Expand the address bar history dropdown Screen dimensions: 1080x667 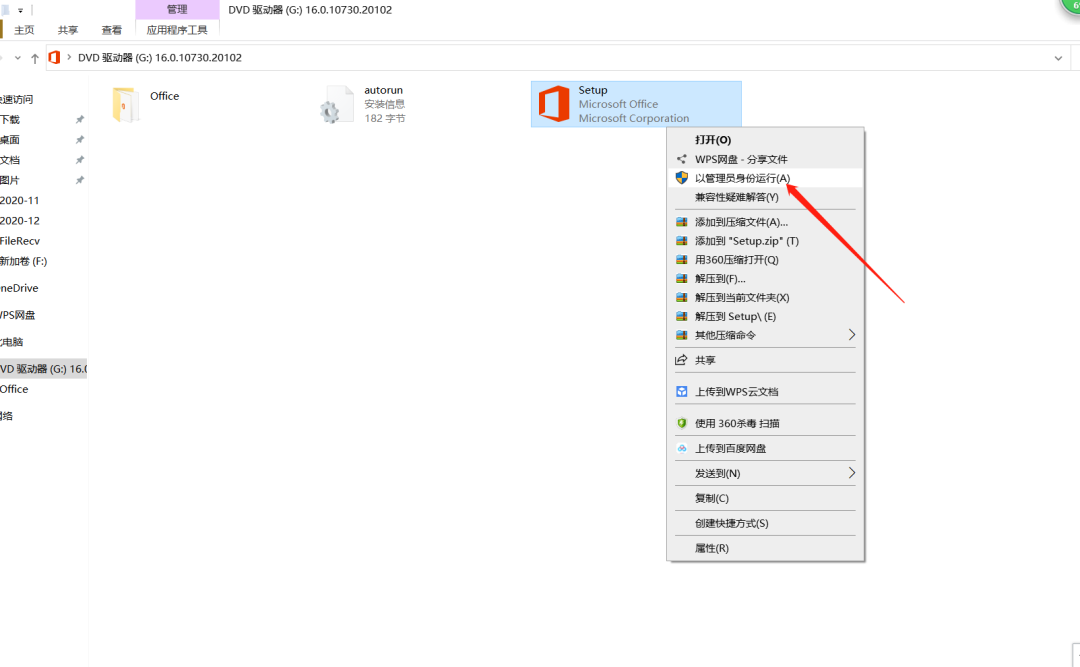point(1058,58)
